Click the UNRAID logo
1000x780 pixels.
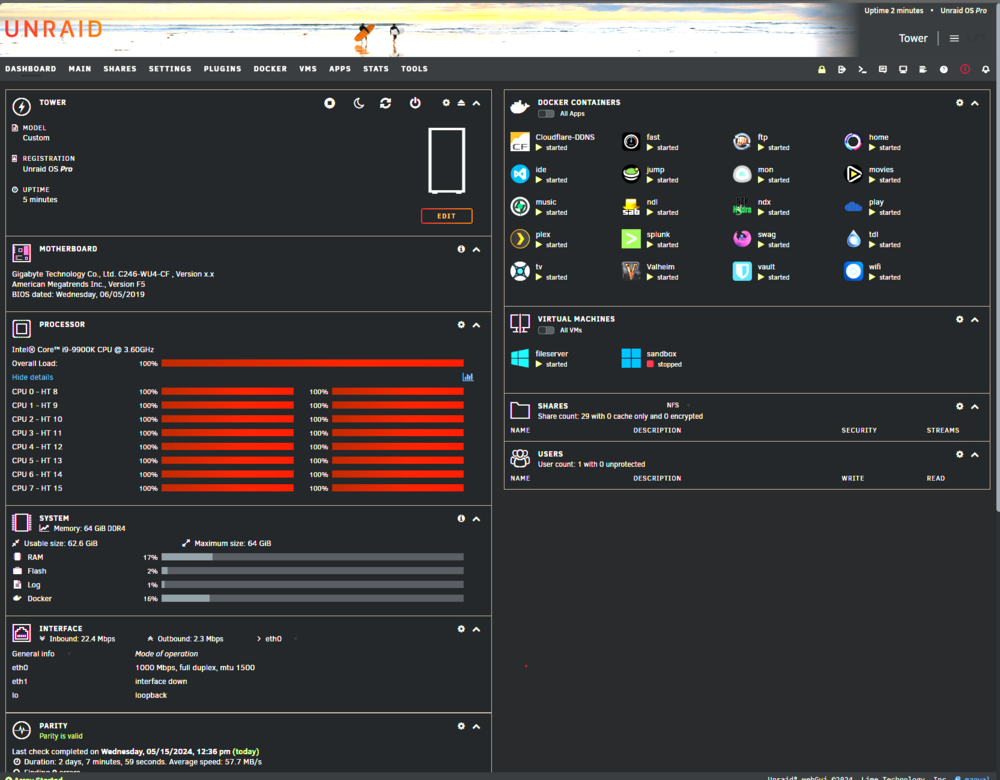coord(53,29)
